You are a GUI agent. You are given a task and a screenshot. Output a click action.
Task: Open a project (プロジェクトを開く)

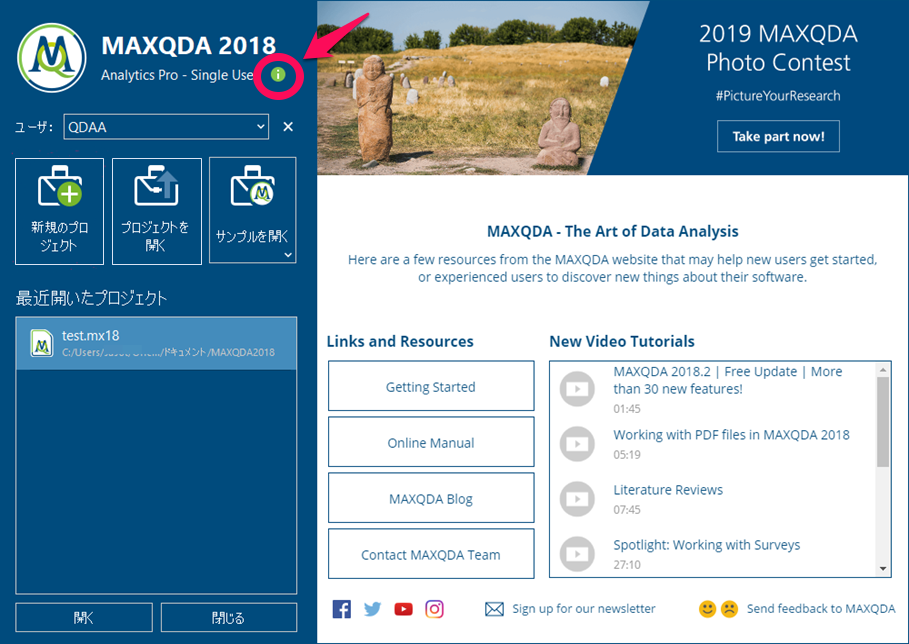pyautogui.click(x=157, y=211)
